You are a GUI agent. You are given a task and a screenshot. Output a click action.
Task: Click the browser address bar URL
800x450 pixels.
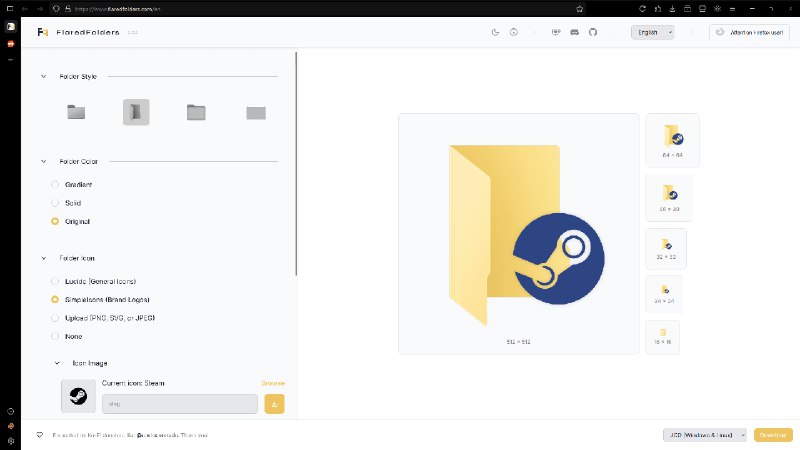coord(117,9)
